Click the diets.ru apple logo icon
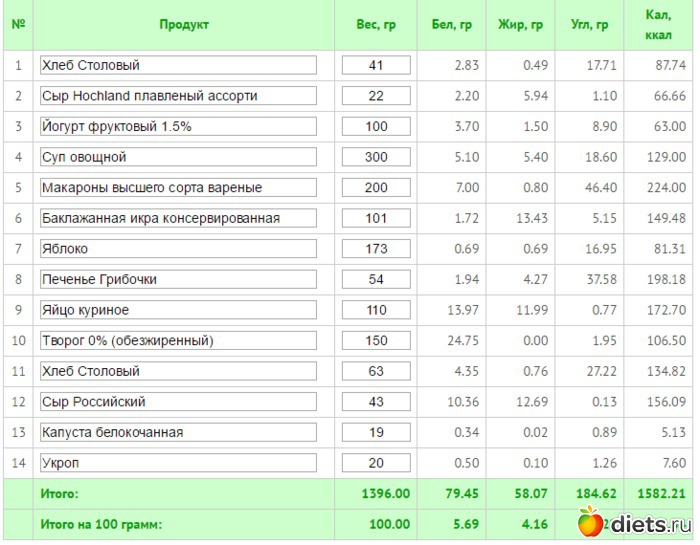Screen dimensions: 700x545 pos(591,521)
